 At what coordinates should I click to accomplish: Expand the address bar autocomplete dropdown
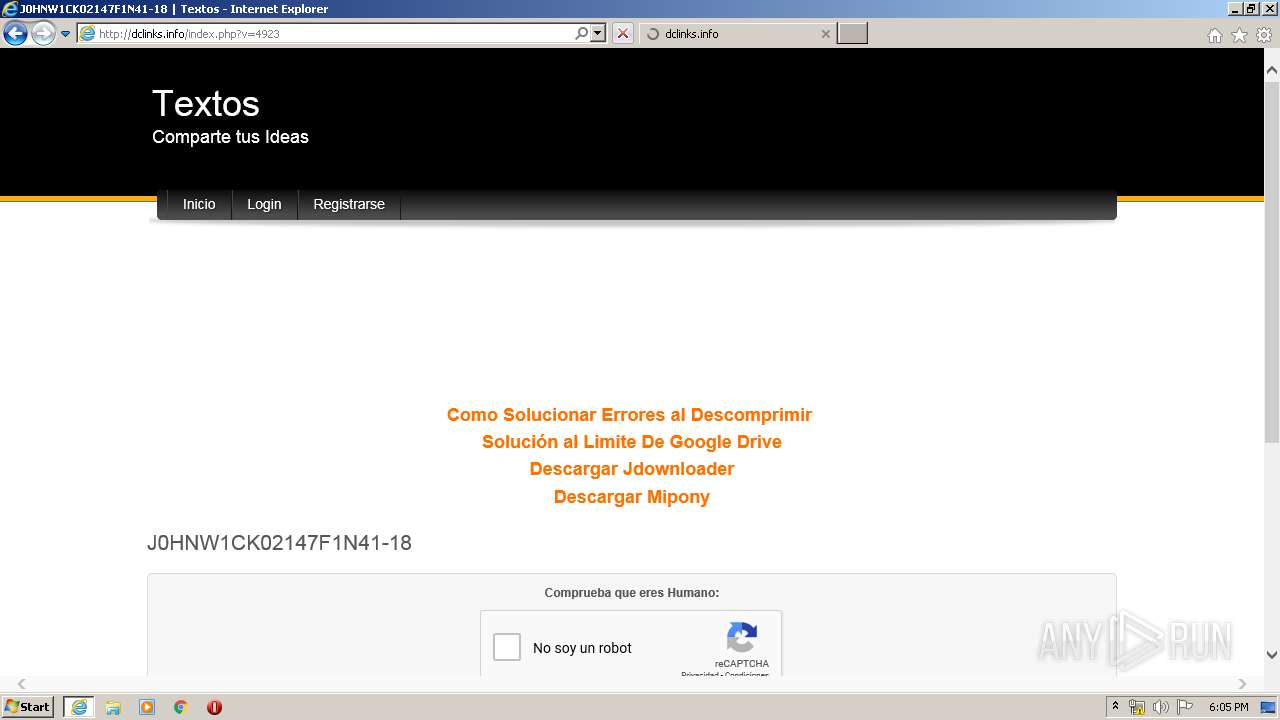click(598, 34)
